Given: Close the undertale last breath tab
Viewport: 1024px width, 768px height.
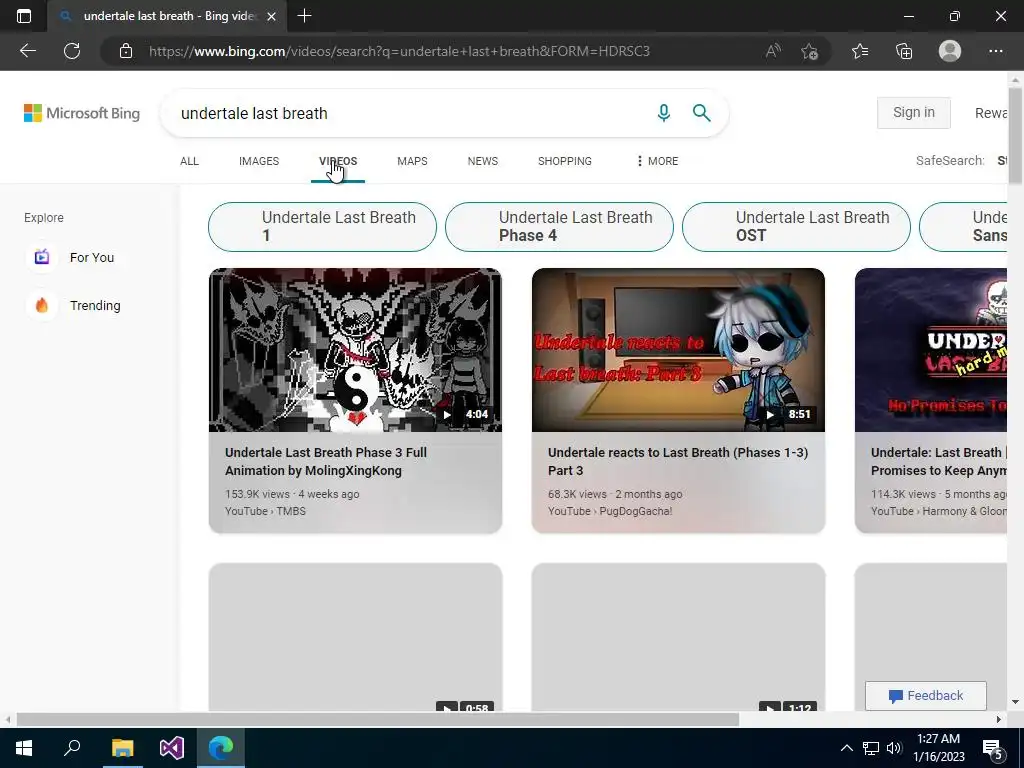Looking at the screenshot, I should point(272,16).
